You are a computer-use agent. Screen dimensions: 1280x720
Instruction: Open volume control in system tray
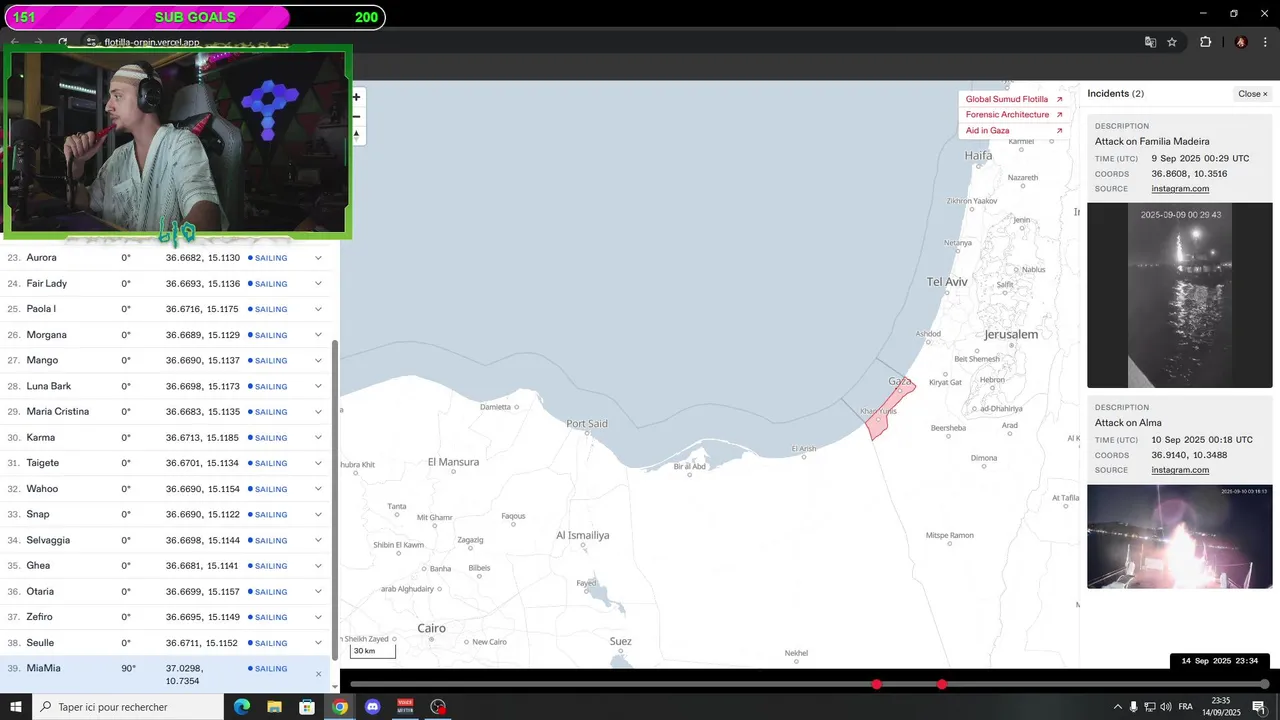1165,707
